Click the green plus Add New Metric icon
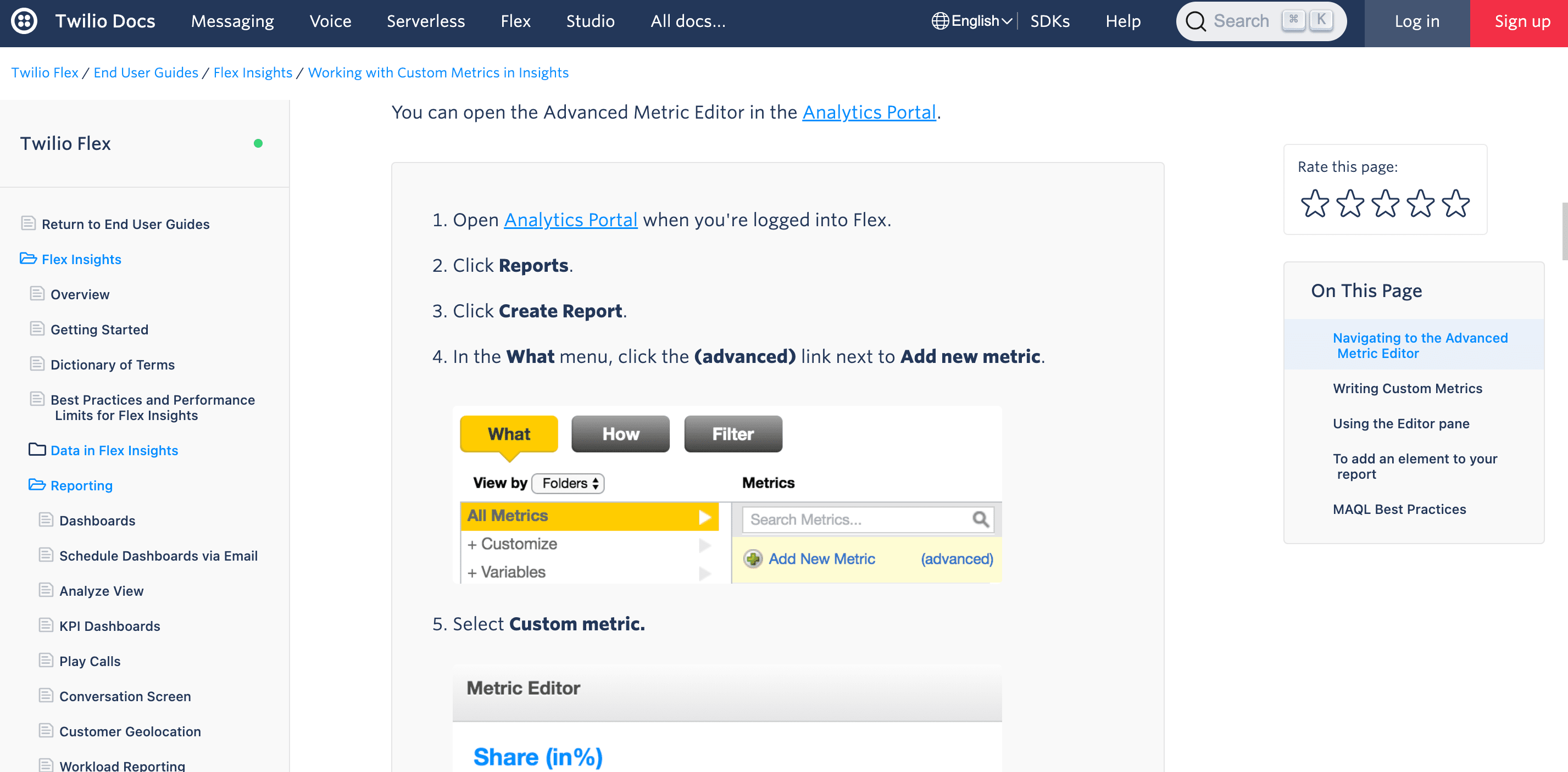1568x772 pixels. click(x=753, y=558)
